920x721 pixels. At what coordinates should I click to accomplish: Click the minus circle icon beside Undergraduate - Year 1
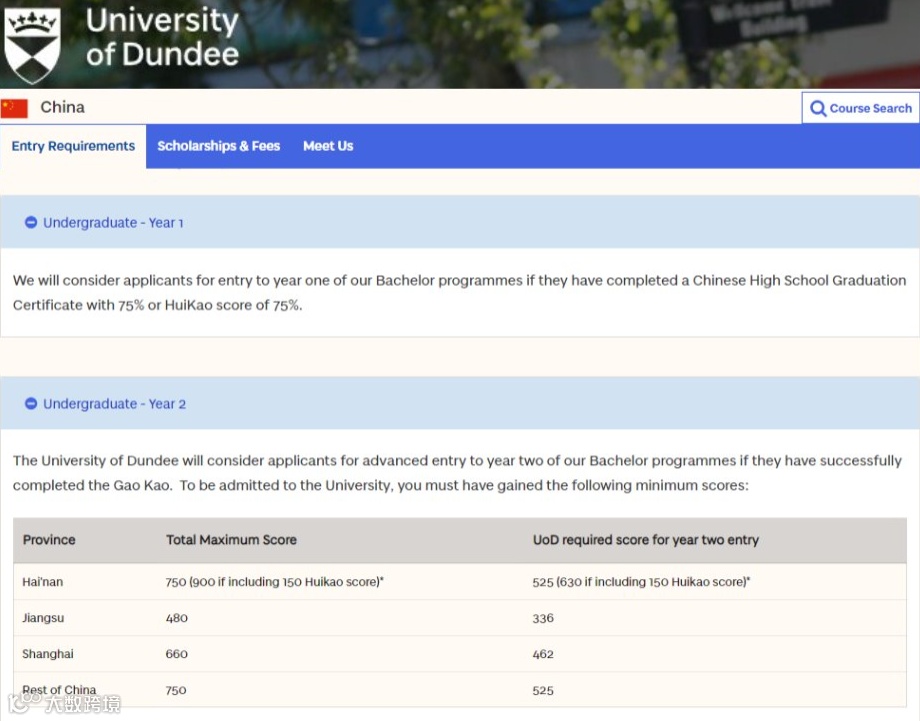(31, 223)
